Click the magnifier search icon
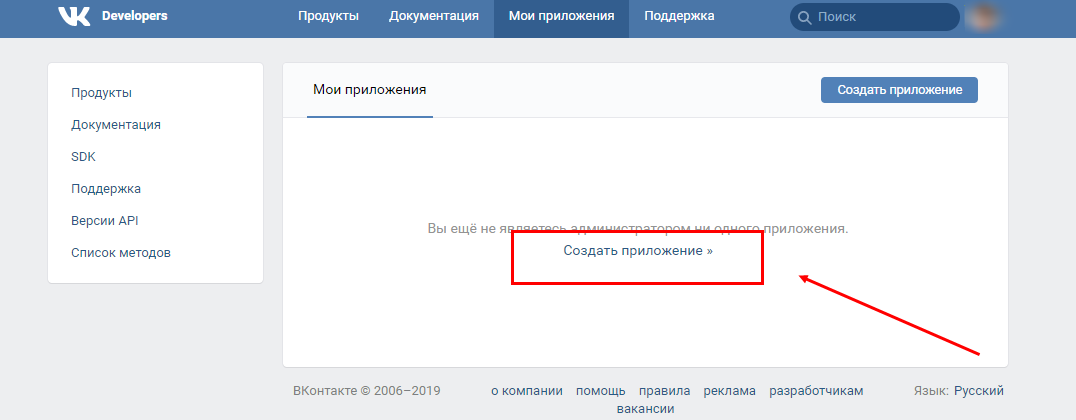Image resolution: width=1076 pixels, height=420 pixels. tap(804, 17)
